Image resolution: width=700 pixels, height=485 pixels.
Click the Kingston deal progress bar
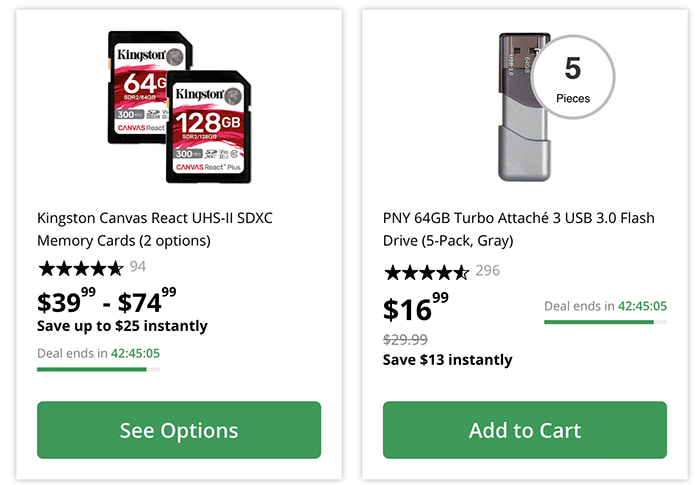coord(98,369)
